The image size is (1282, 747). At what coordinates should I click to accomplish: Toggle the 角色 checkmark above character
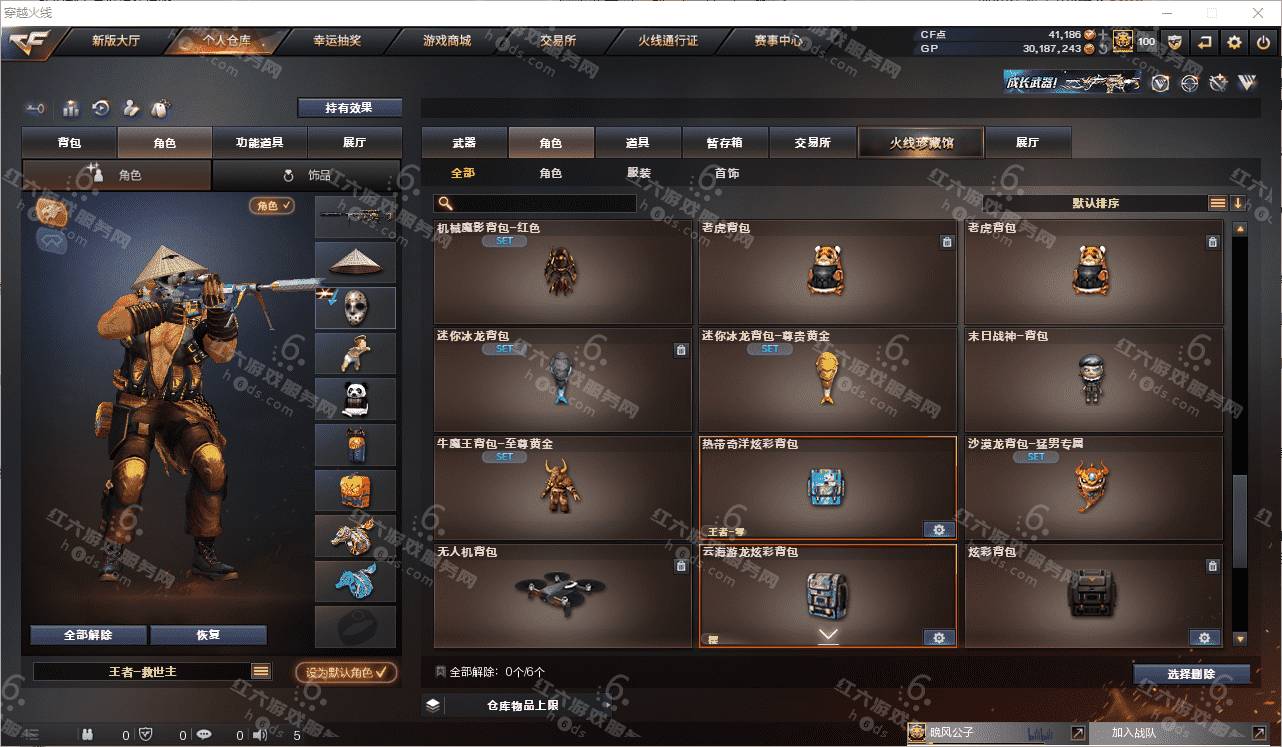(272, 205)
